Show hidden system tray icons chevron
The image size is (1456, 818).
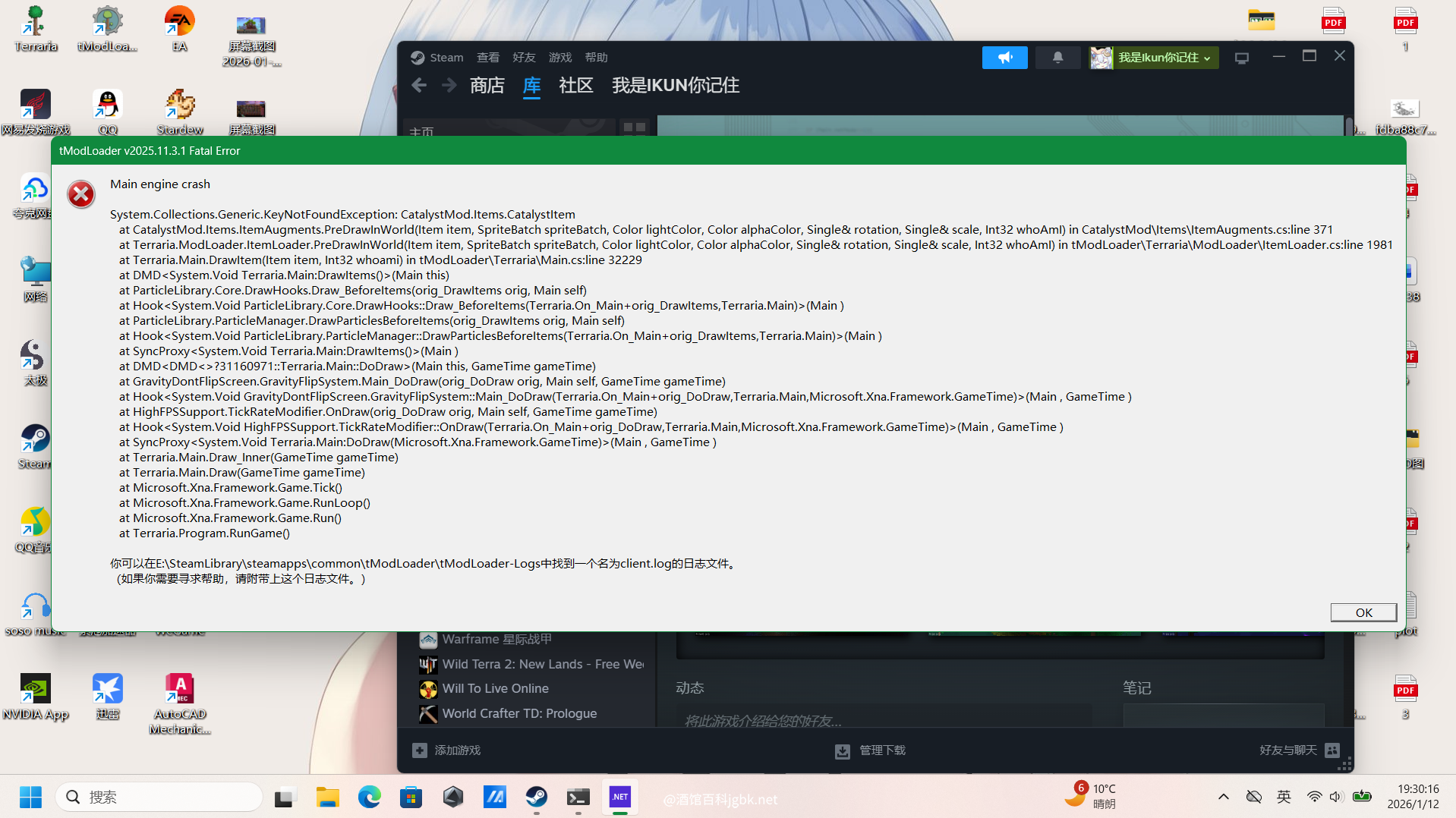coord(1223,797)
